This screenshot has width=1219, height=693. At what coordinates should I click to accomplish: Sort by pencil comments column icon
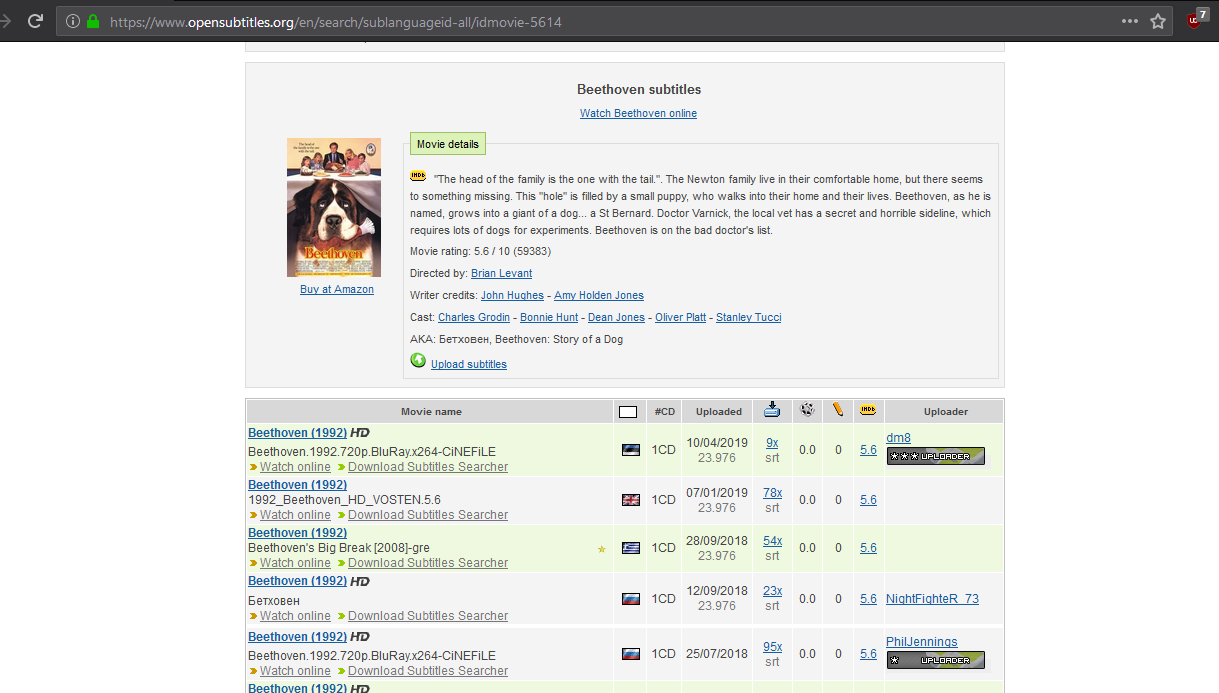pyautogui.click(x=838, y=409)
